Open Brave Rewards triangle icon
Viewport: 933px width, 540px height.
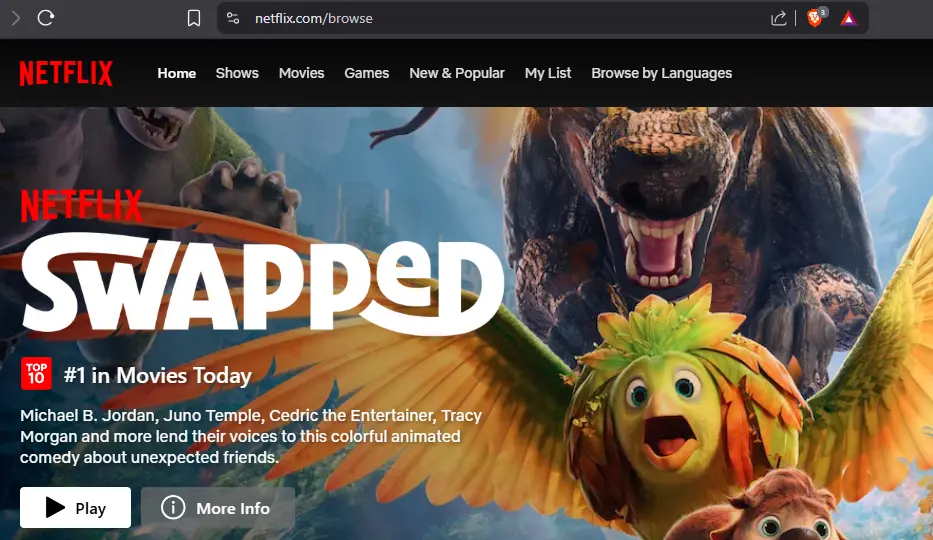pyautogui.click(x=849, y=19)
